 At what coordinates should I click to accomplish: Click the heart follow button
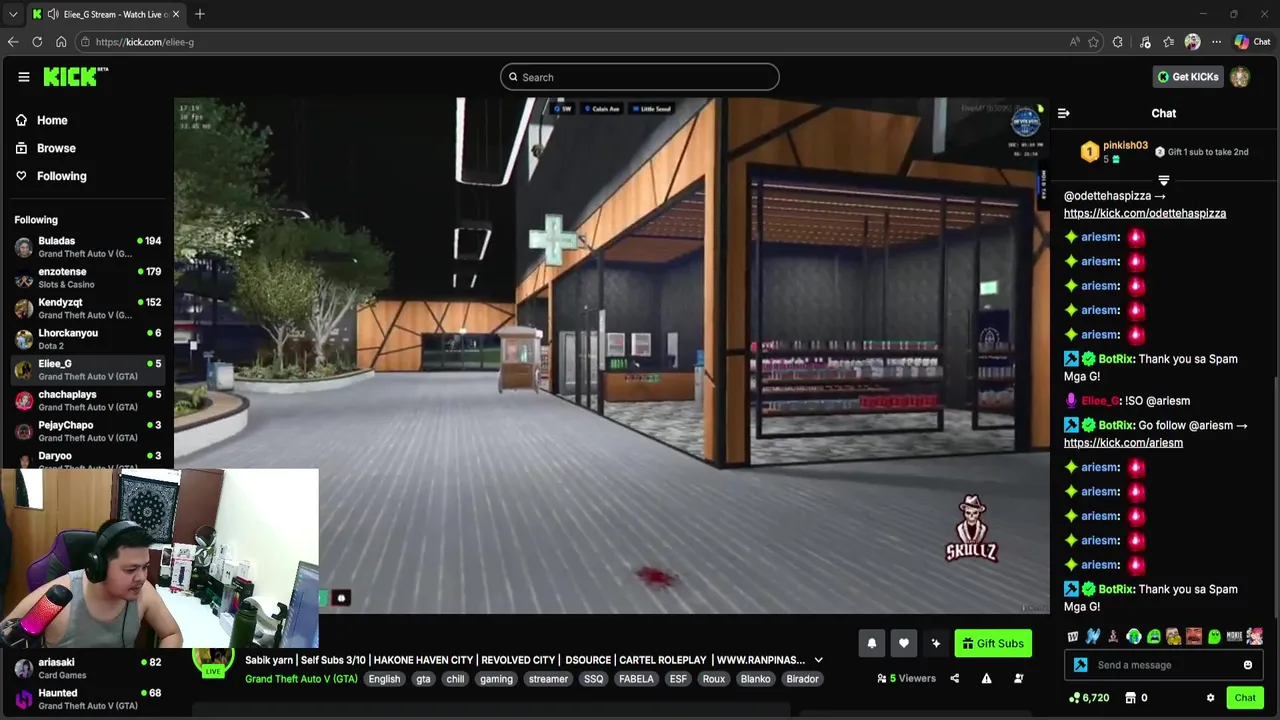(904, 644)
